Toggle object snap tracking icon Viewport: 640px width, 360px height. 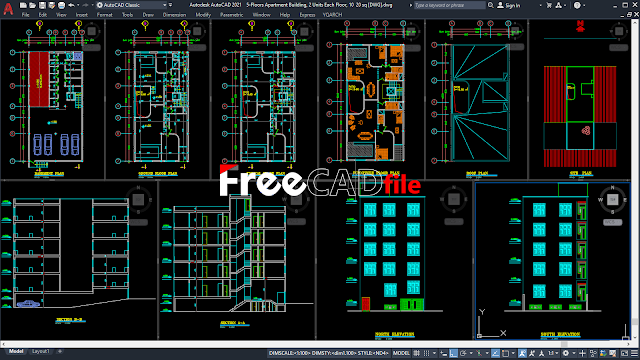click(496, 353)
